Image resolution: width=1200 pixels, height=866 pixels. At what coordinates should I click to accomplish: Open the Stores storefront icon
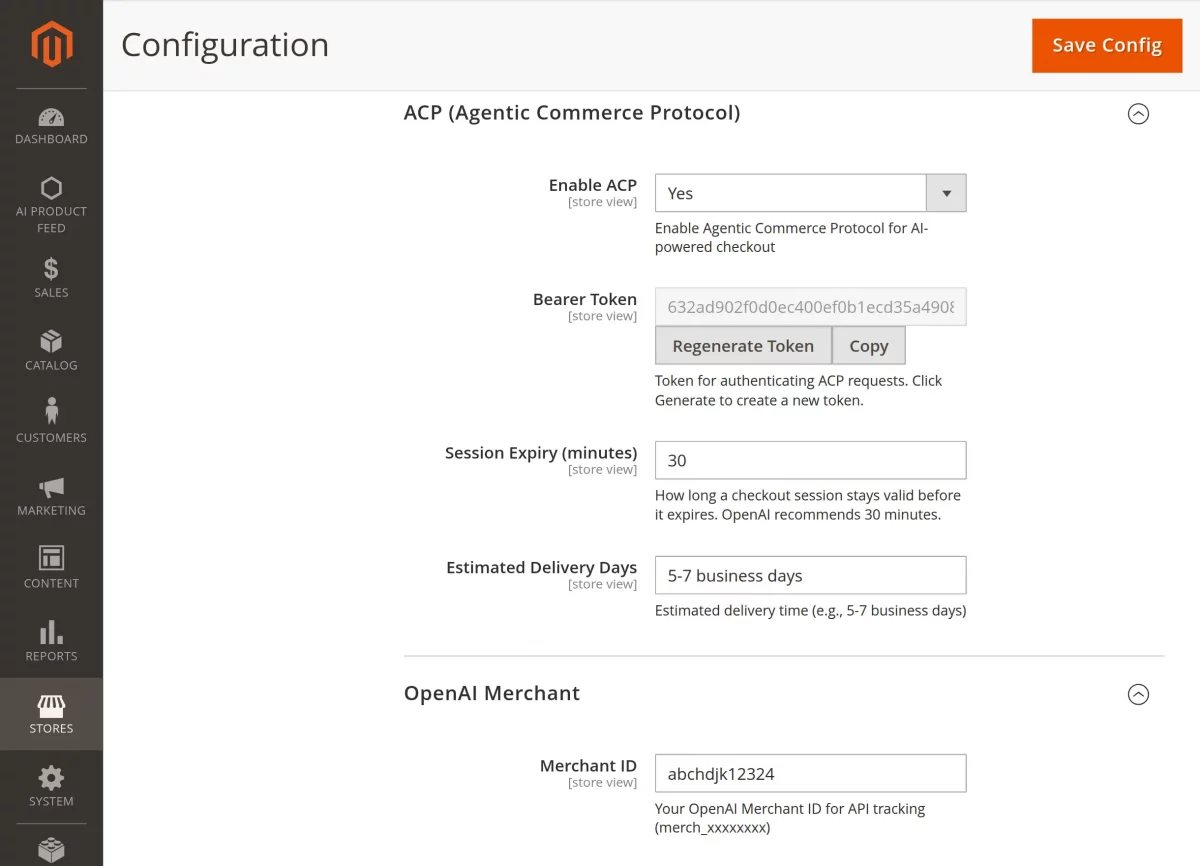point(51,705)
